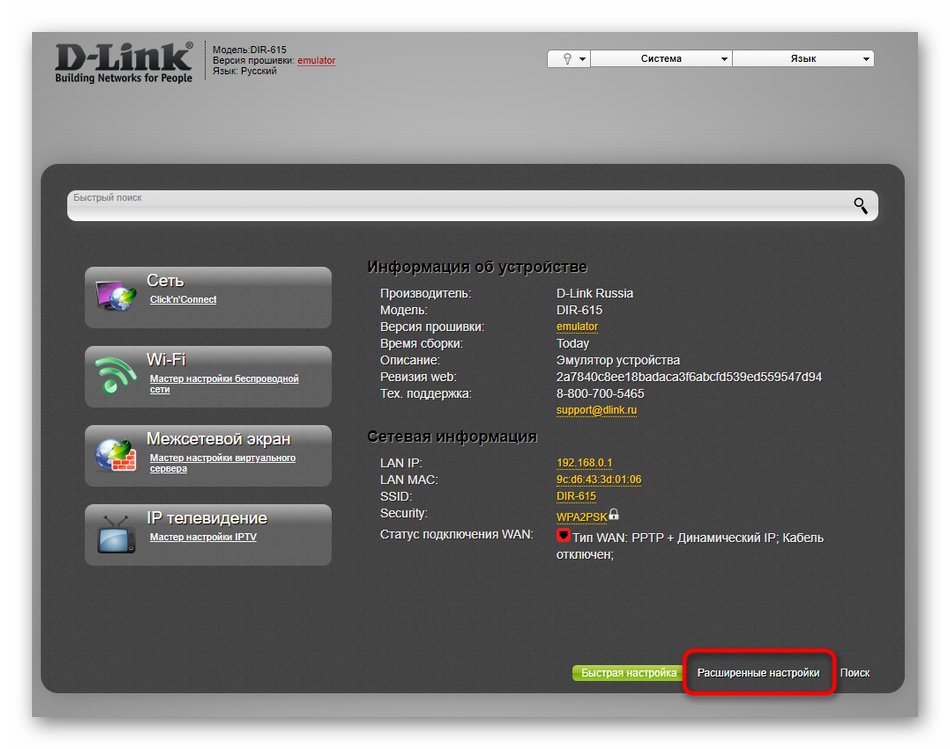Select the Быстрая настройка tab
Image resolution: width=950 pixels, height=749 pixels.
pos(628,673)
